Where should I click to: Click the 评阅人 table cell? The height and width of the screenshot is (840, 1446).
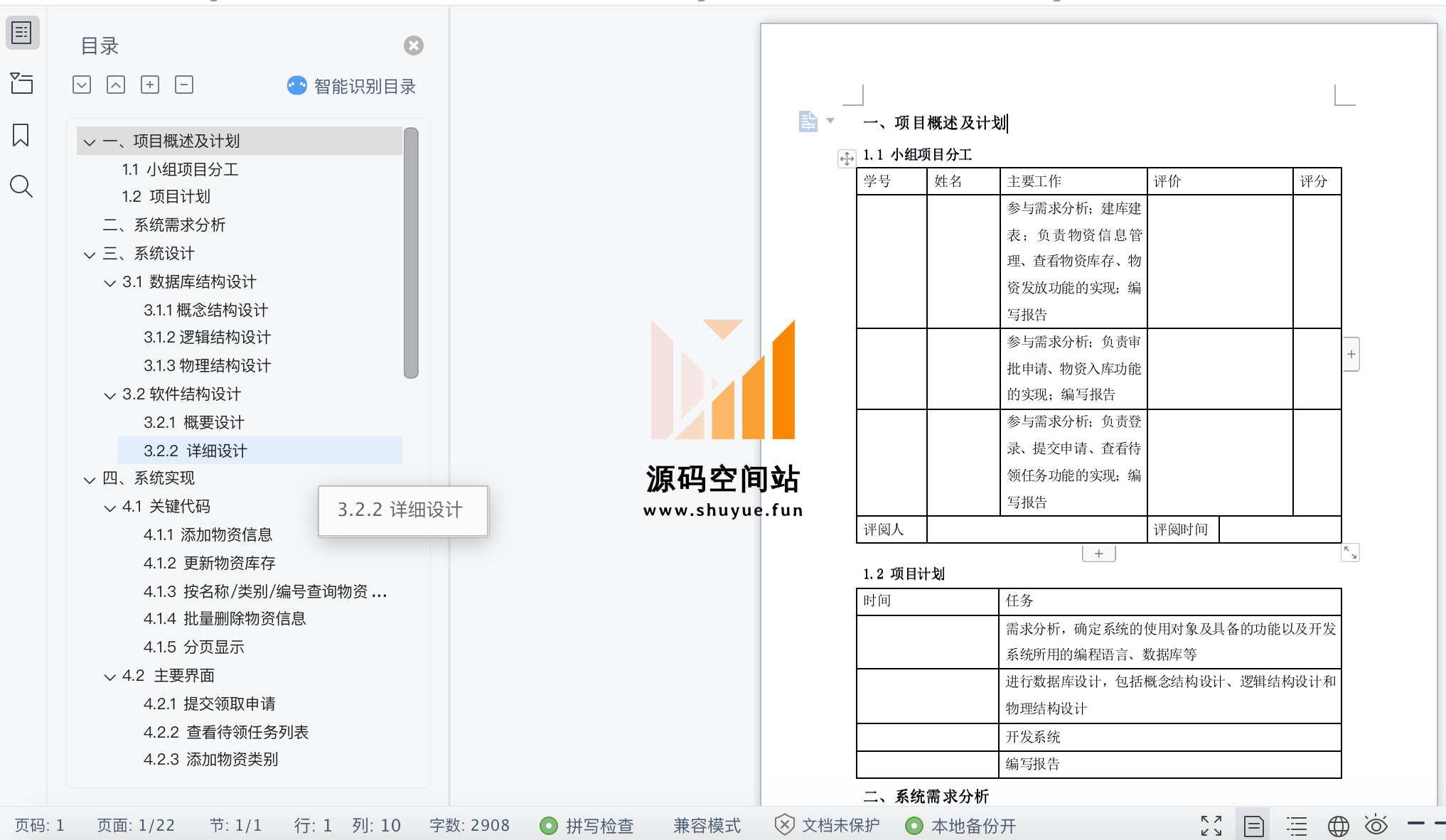pos(892,529)
